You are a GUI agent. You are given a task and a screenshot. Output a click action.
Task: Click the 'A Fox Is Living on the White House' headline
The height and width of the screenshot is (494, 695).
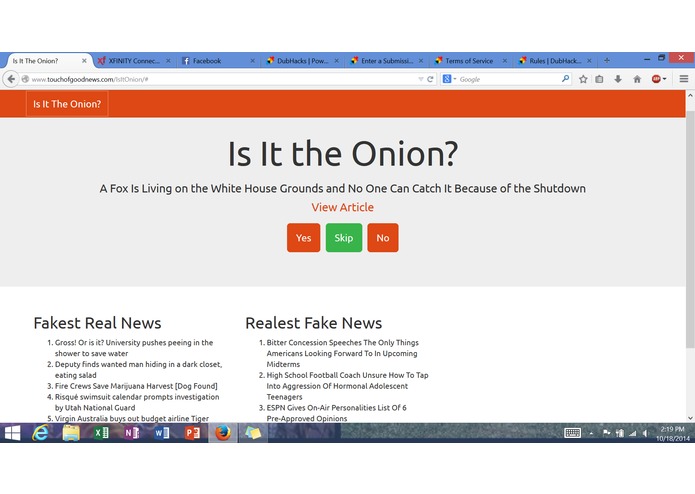[343, 188]
